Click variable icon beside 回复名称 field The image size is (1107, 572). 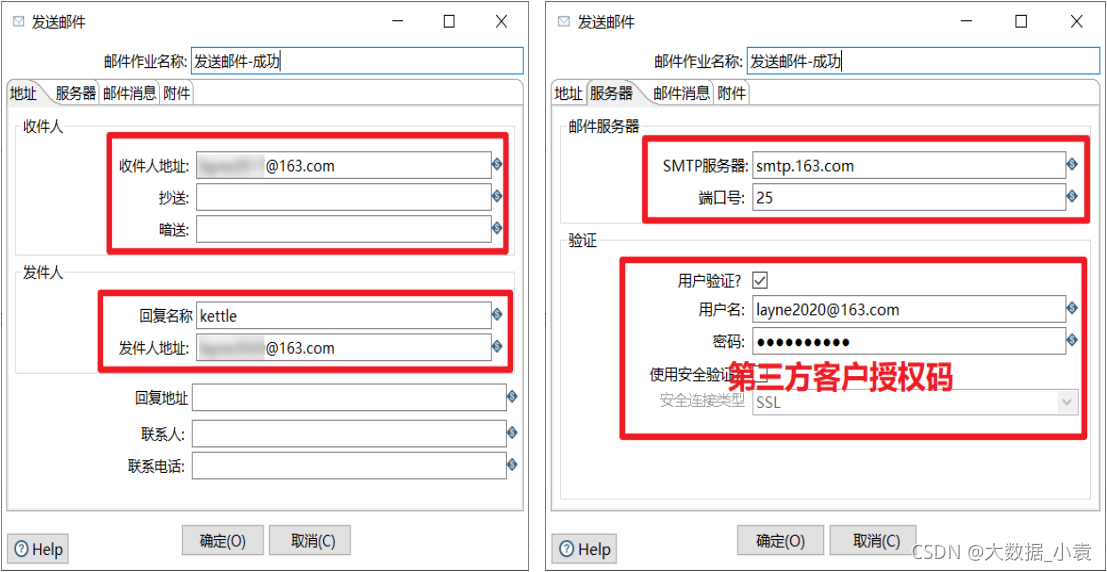(497, 315)
